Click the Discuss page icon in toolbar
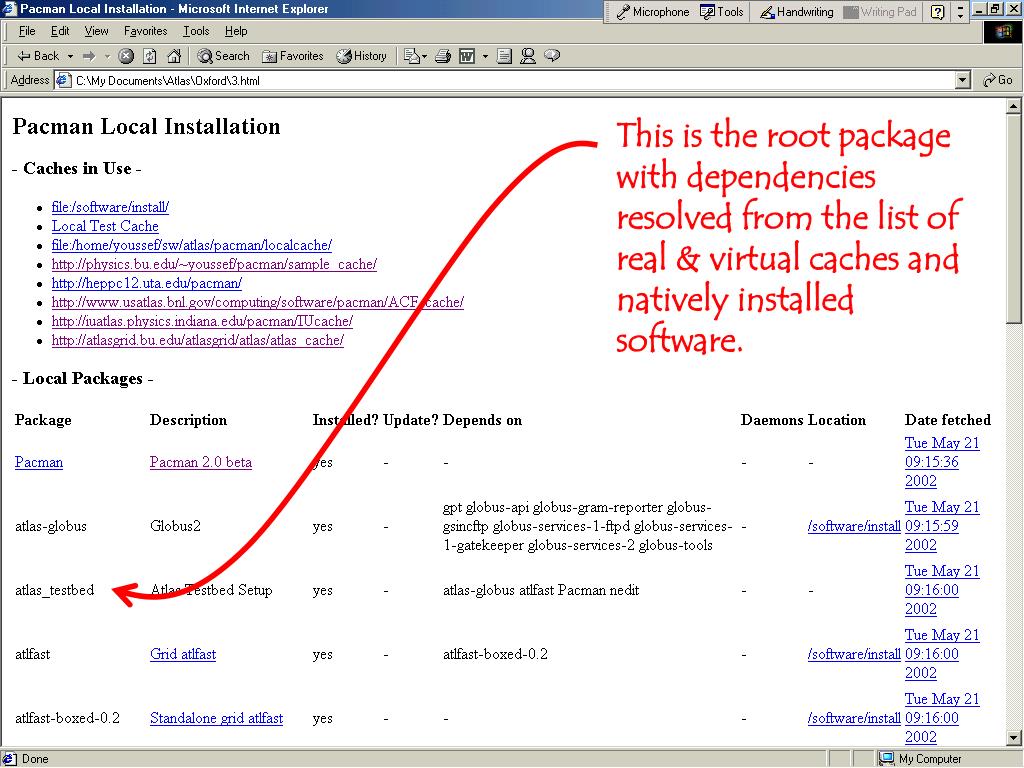1024x768 pixels. [x=504, y=56]
